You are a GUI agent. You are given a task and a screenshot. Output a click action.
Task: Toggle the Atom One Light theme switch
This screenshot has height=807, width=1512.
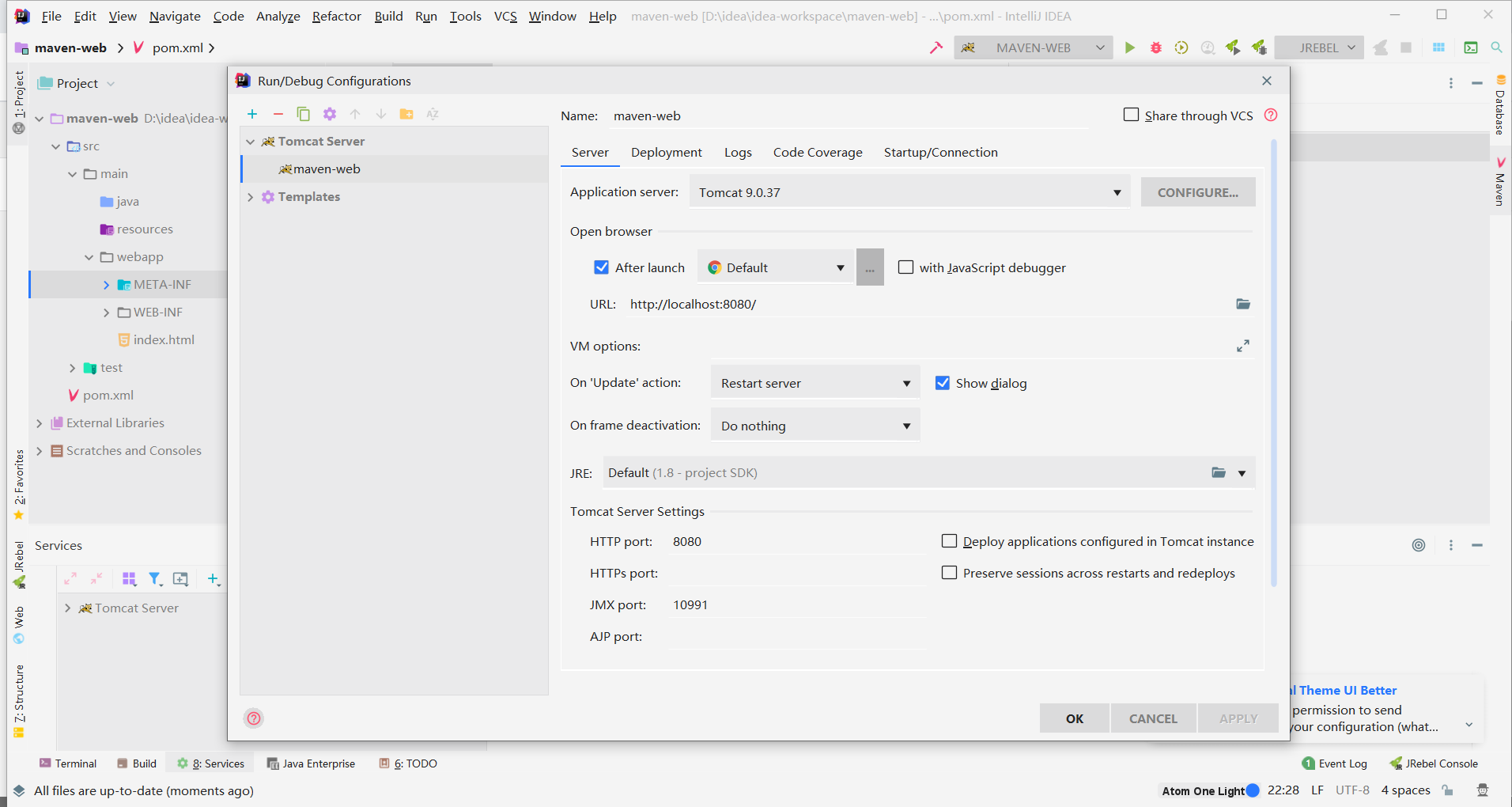1253,790
